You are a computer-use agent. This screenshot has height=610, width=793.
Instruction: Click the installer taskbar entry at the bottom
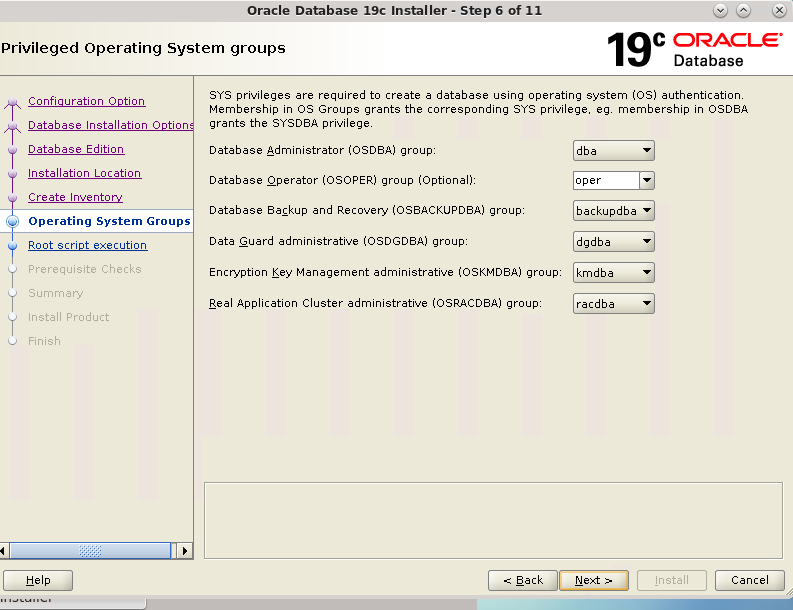(73, 603)
